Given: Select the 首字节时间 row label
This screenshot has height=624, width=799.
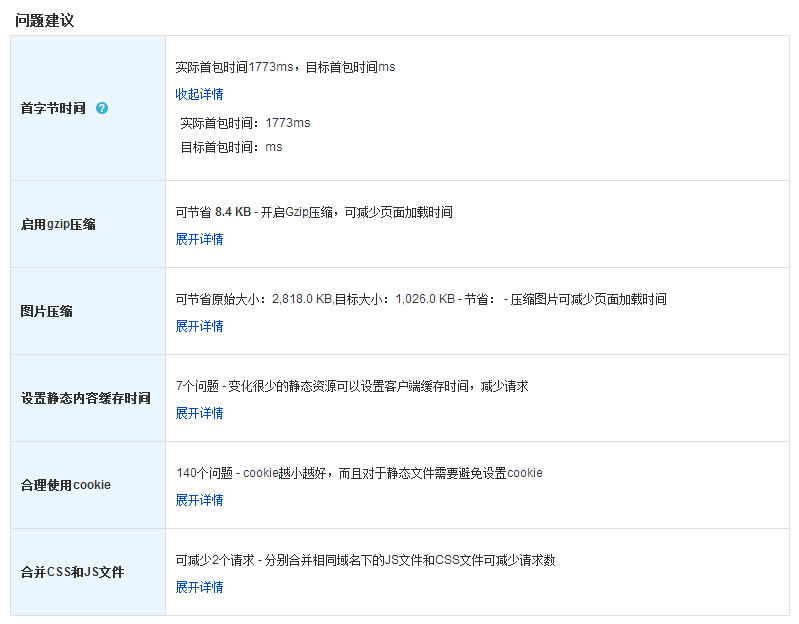Looking at the screenshot, I should [53, 108].
